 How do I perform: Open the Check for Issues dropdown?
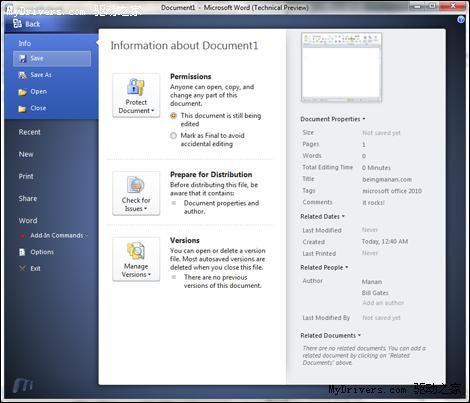[x=136, y=193]
